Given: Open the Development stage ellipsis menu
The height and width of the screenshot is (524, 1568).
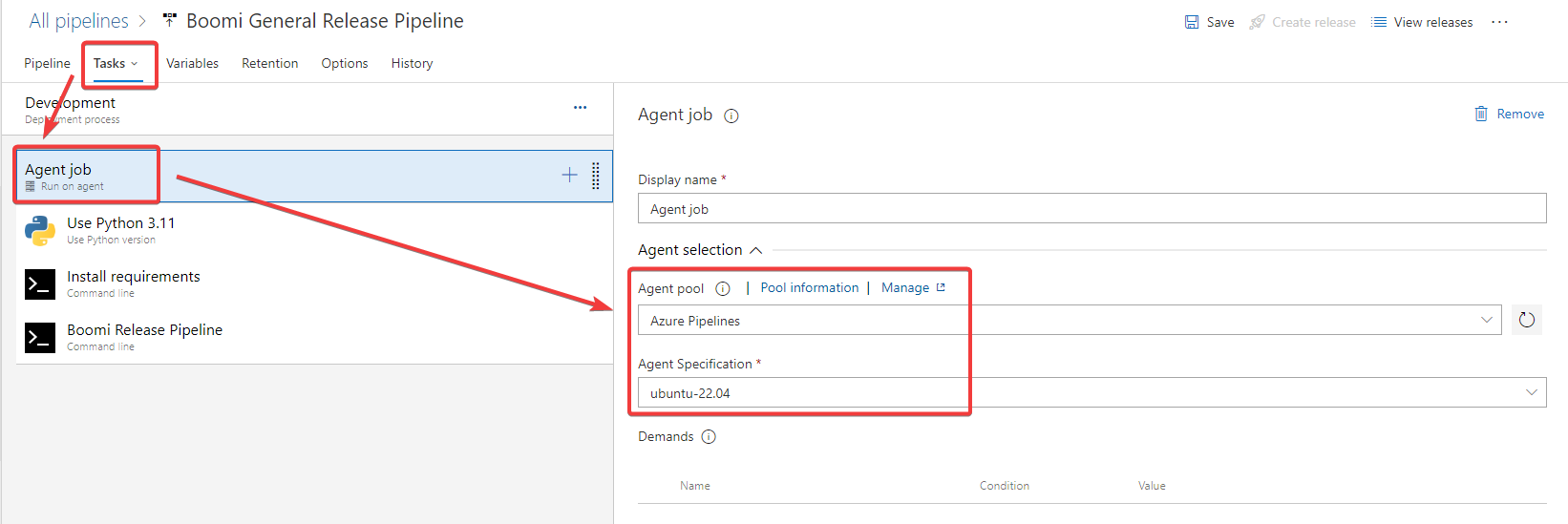Looking at the screenshot, I should point(580,107).
